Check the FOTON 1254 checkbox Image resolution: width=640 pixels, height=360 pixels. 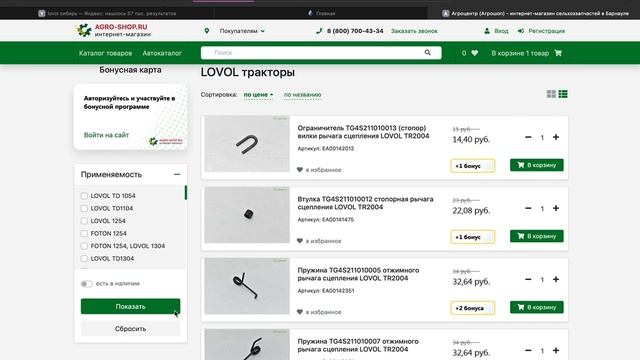(84, 233)
